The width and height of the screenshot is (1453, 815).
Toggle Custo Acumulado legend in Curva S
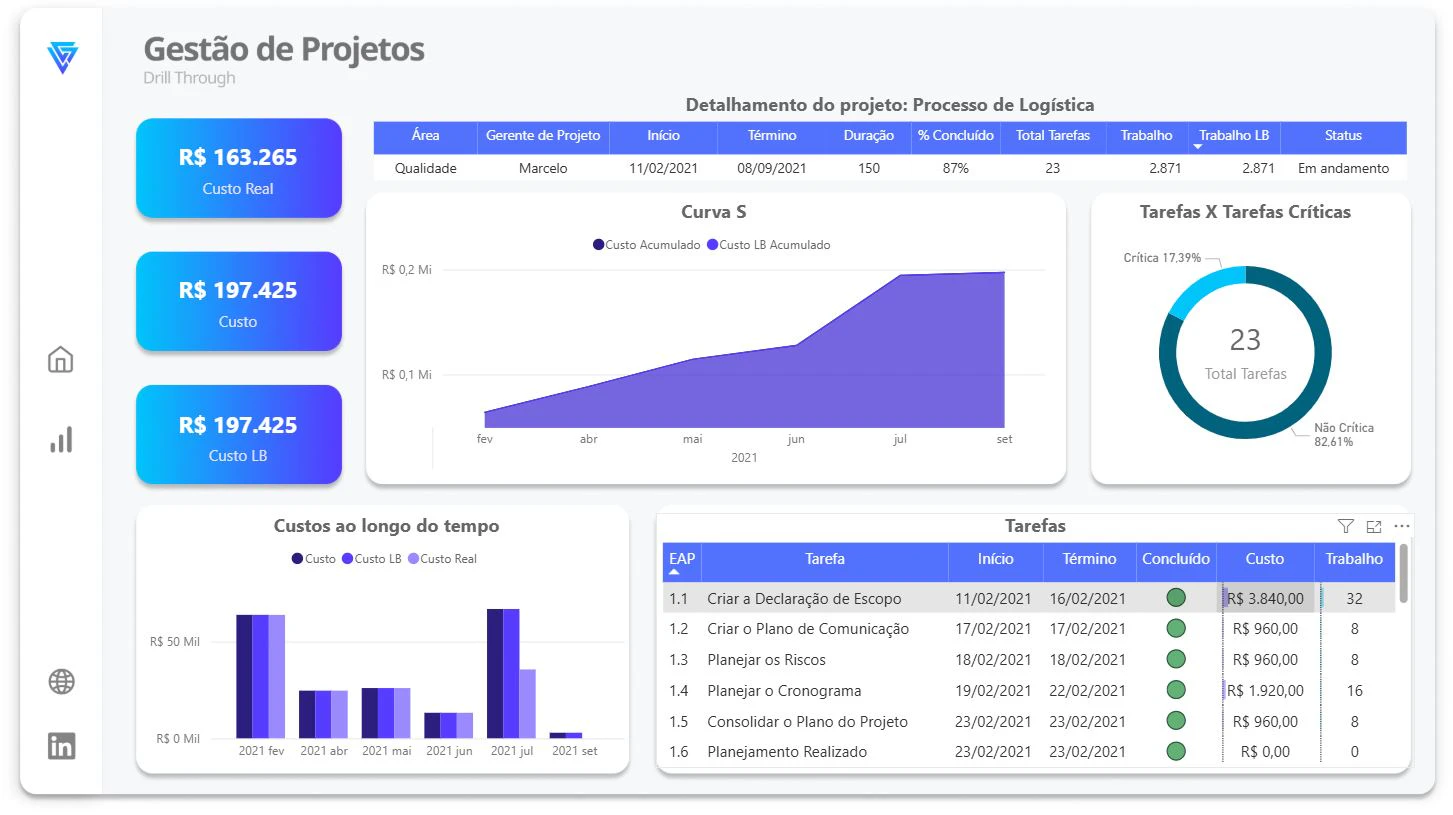(646, 245)
